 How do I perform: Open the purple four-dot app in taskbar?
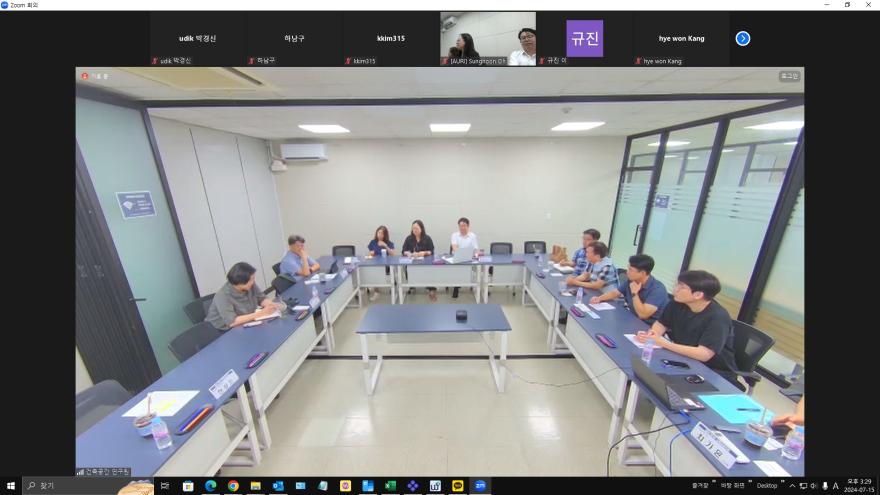coord(412,485)
